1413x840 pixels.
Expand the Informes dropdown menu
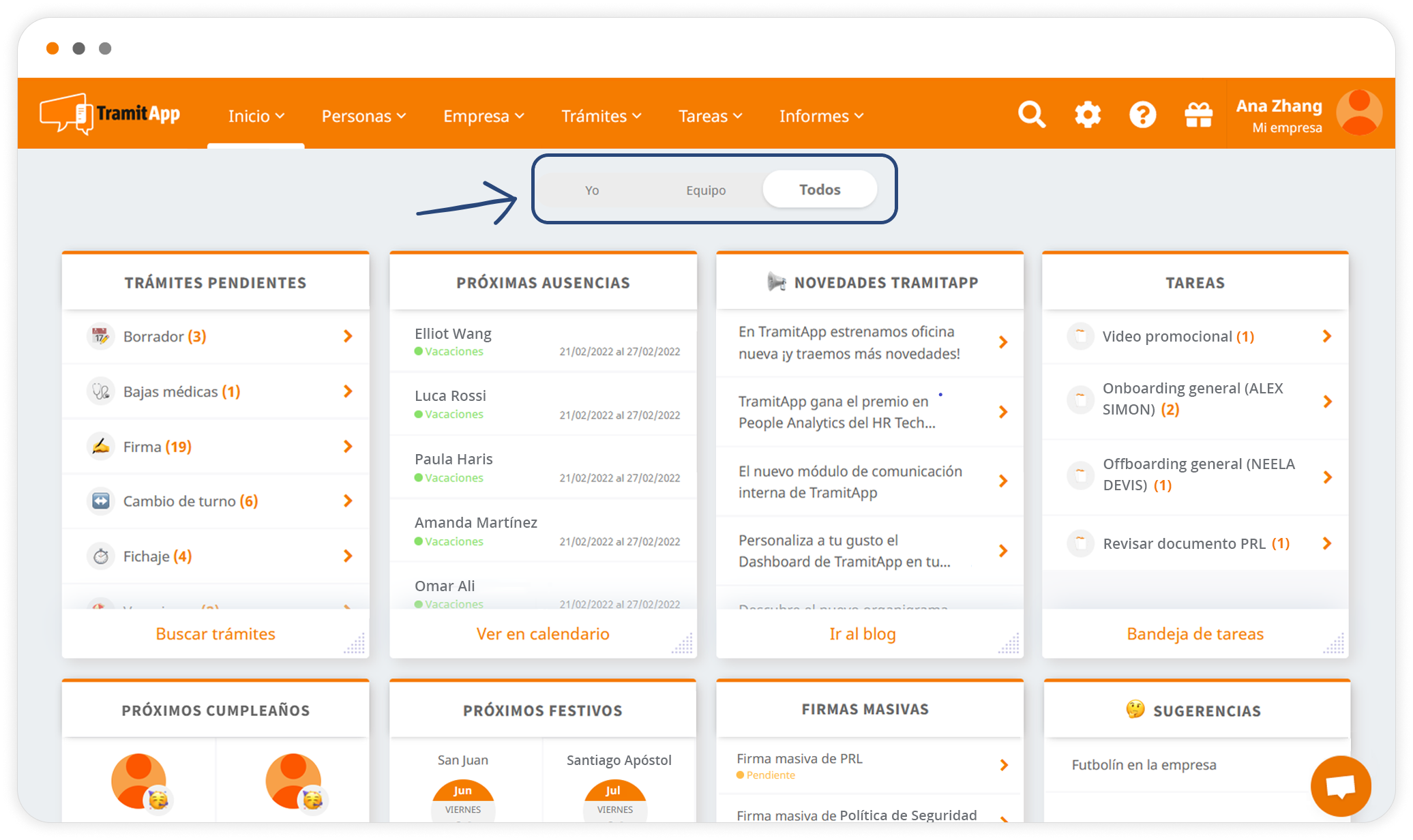pos(821,117)
